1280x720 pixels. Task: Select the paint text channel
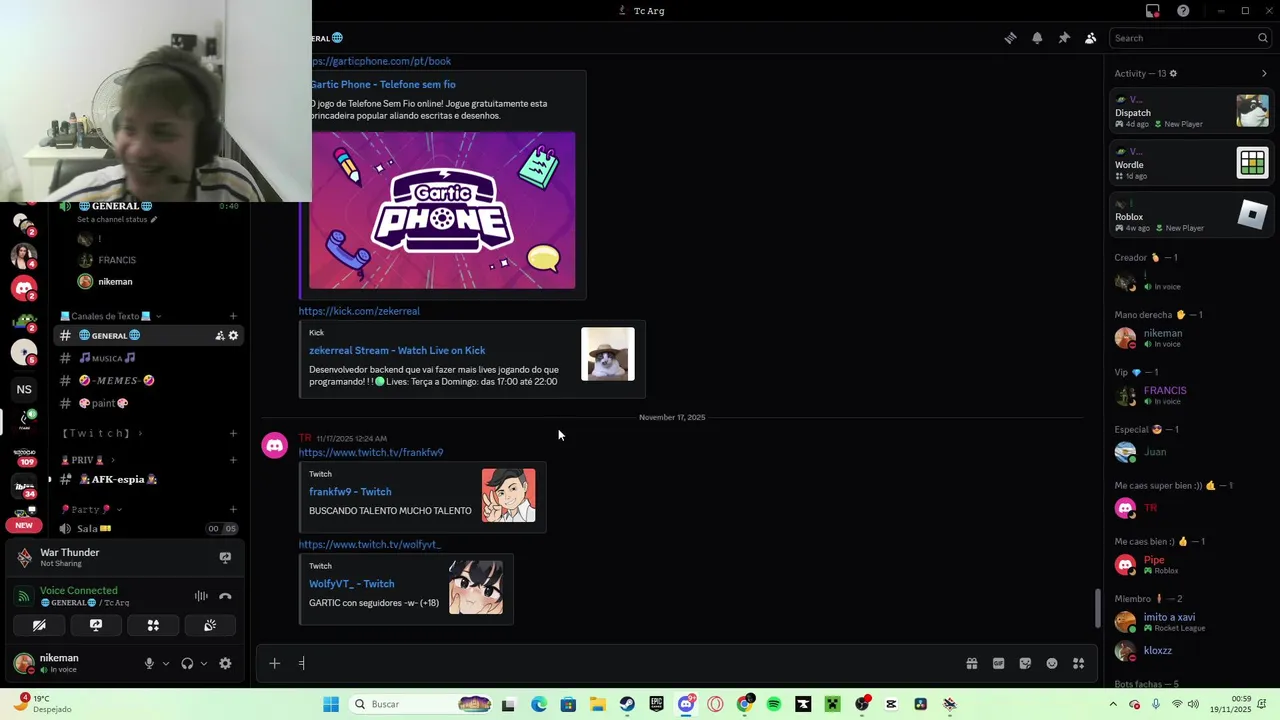click(148, 403)
